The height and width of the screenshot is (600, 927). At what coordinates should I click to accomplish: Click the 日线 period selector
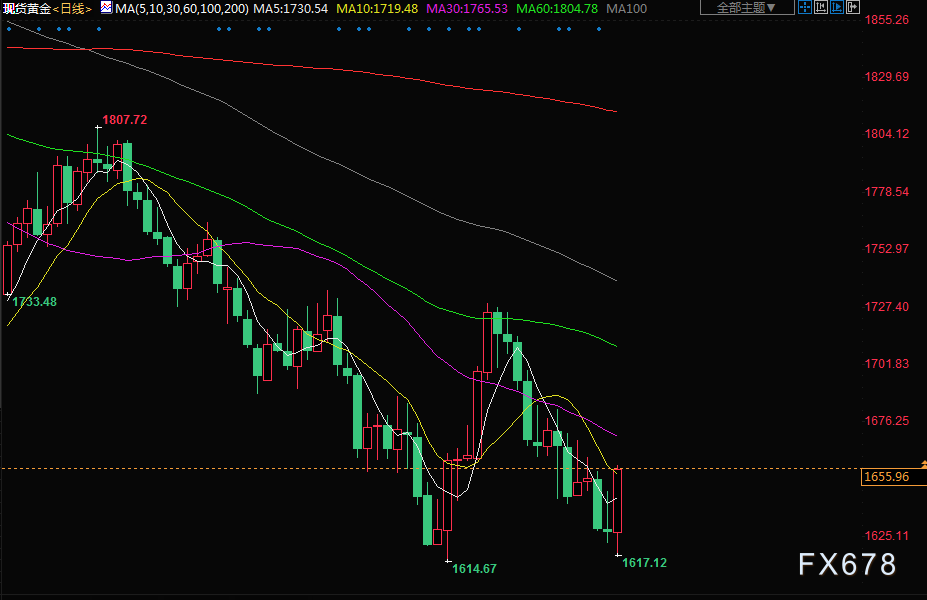tap(73, 9)
